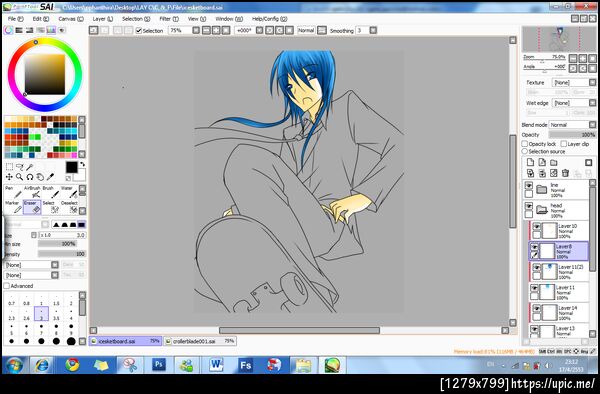Screen dimensions: 600x394
Task: Click the navigator preview thumbnail
Action: [x=559, y=39]
